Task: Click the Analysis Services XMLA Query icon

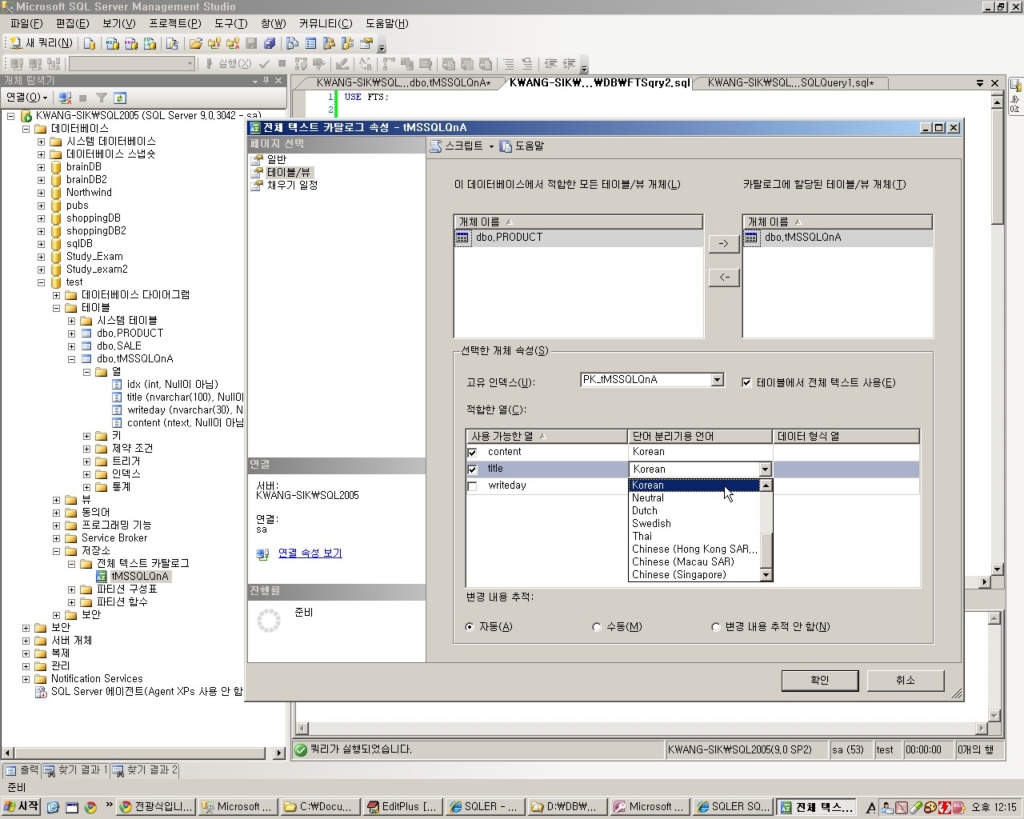Action: pos(150,44)
